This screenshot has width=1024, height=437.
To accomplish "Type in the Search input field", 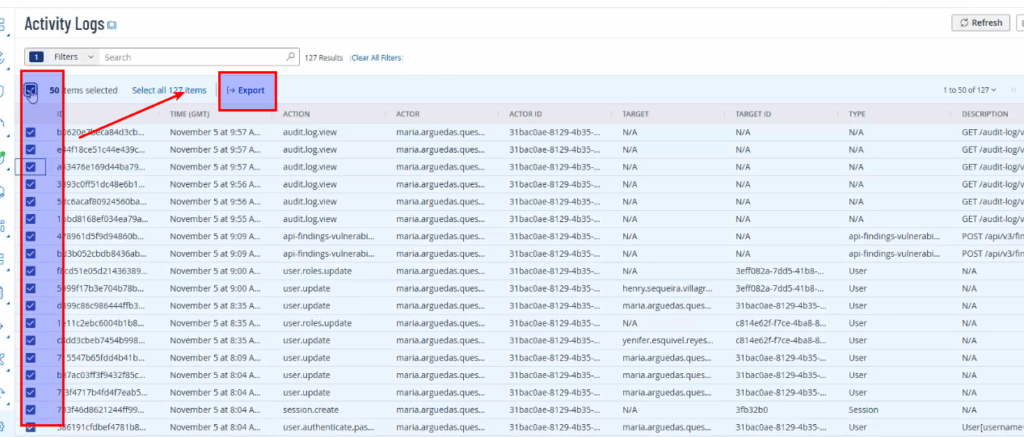I will (x=195, y=57).
